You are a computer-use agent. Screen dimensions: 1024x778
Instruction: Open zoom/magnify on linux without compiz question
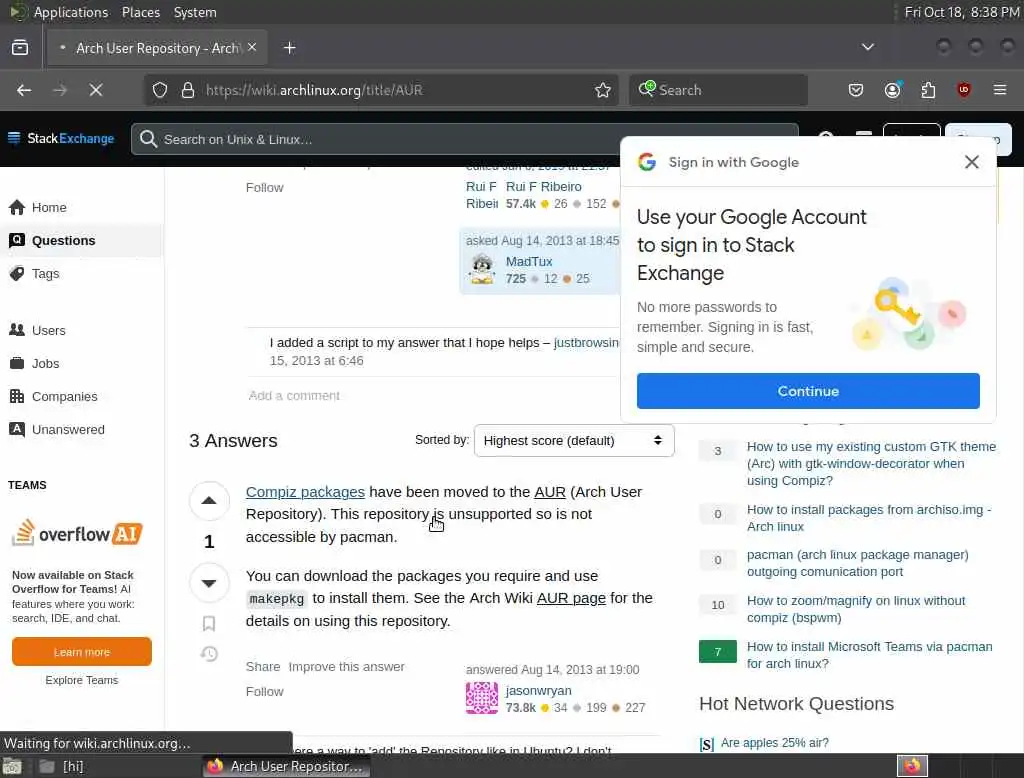856,609
